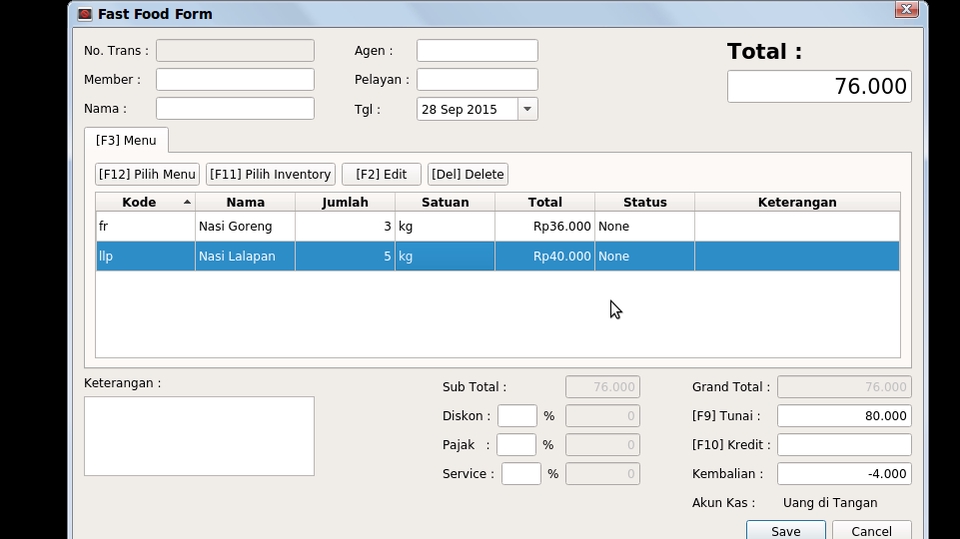
Task: Focus the Nama text field
Action: point(235,109)
